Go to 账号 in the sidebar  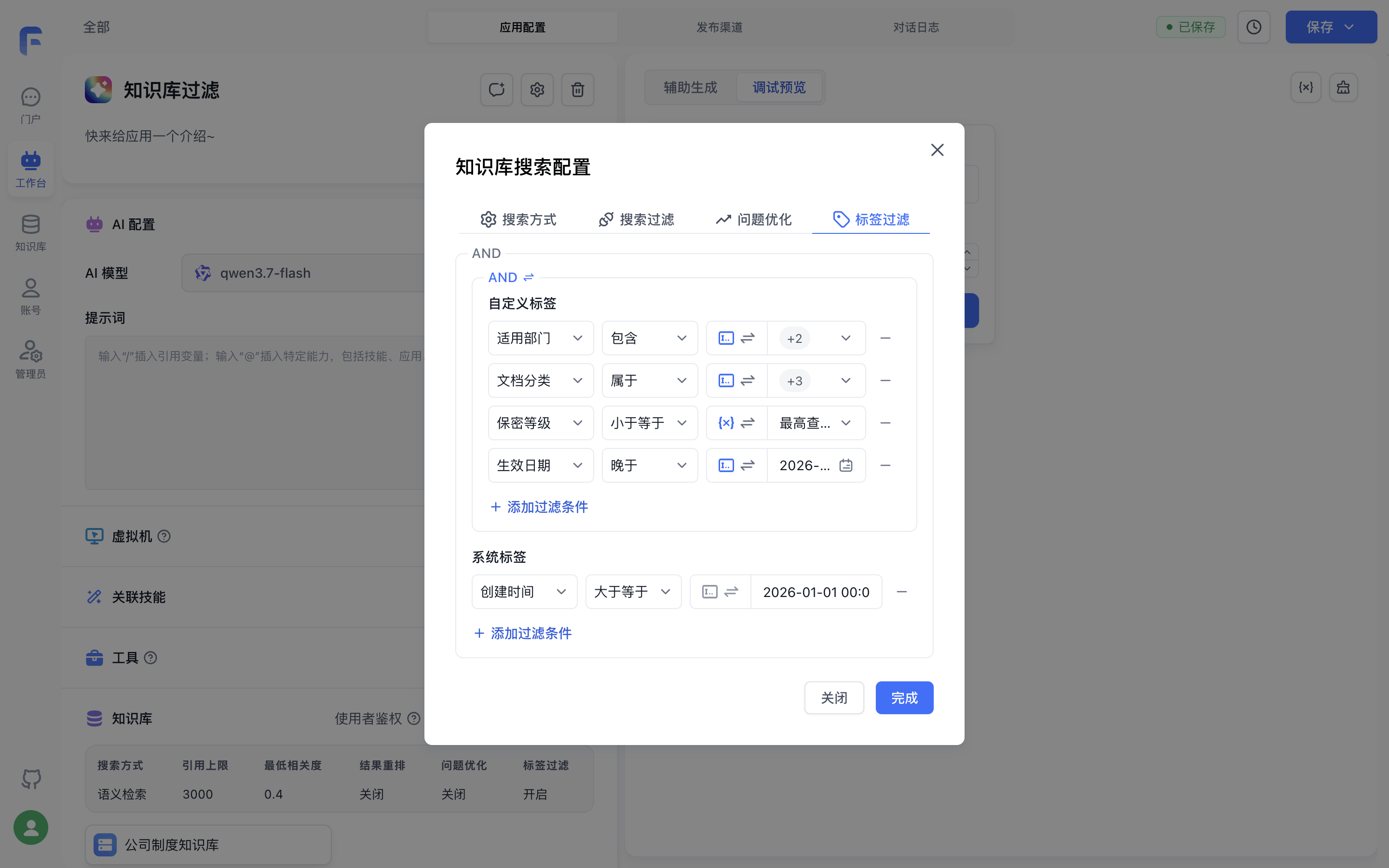[x=30, y=297]
